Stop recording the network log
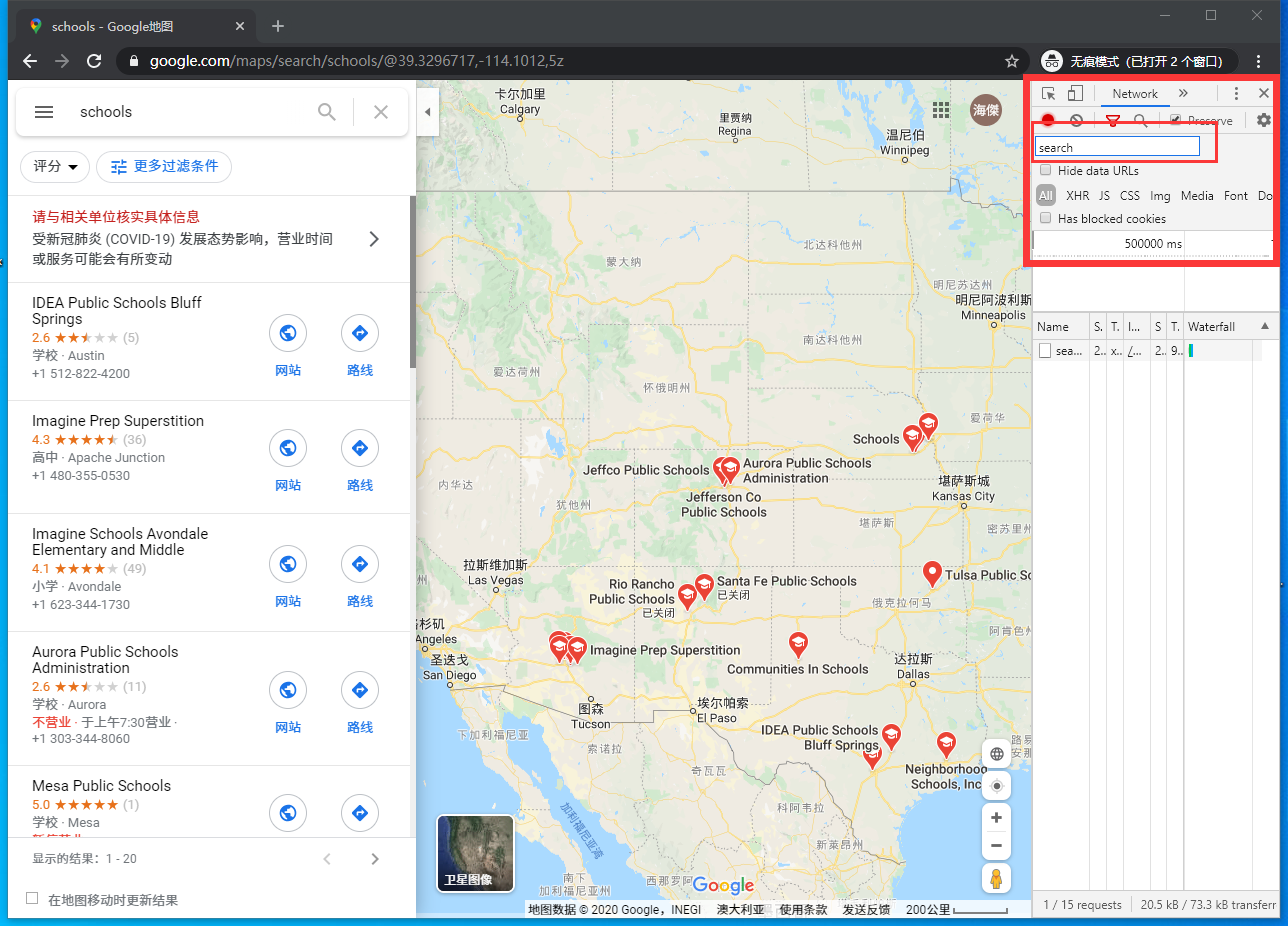 pos(1048,120)
